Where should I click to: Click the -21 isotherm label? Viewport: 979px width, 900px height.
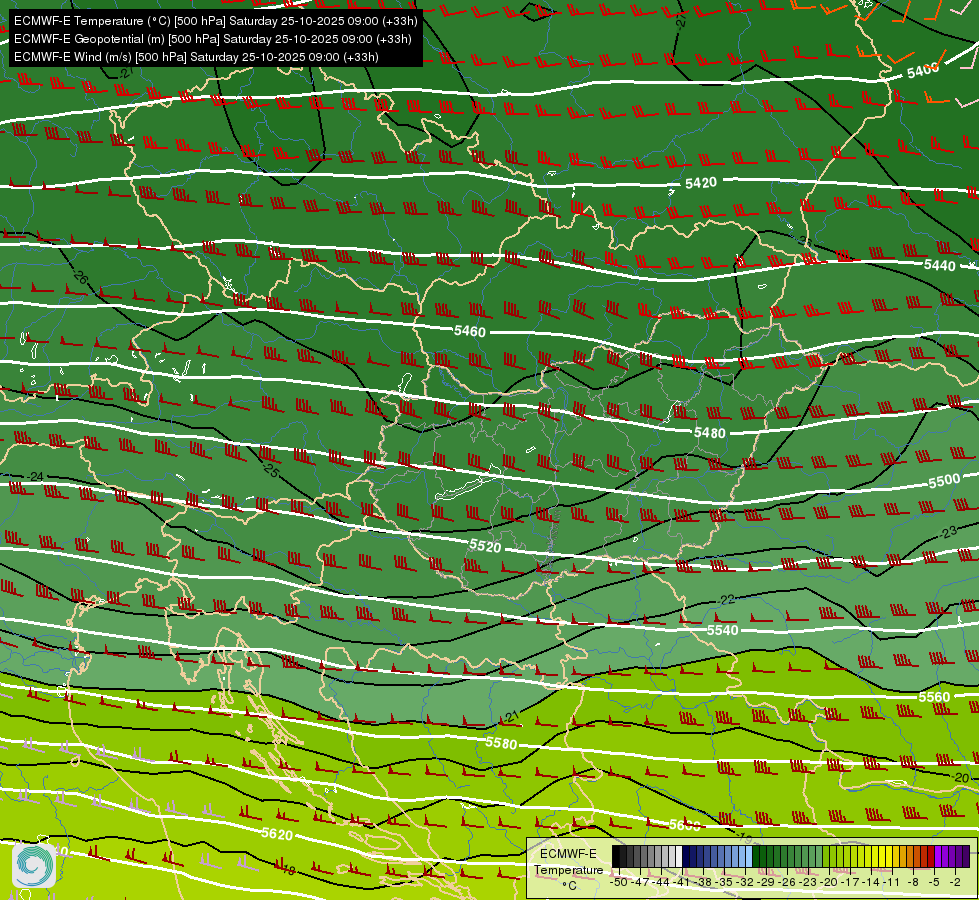[510, 717]
